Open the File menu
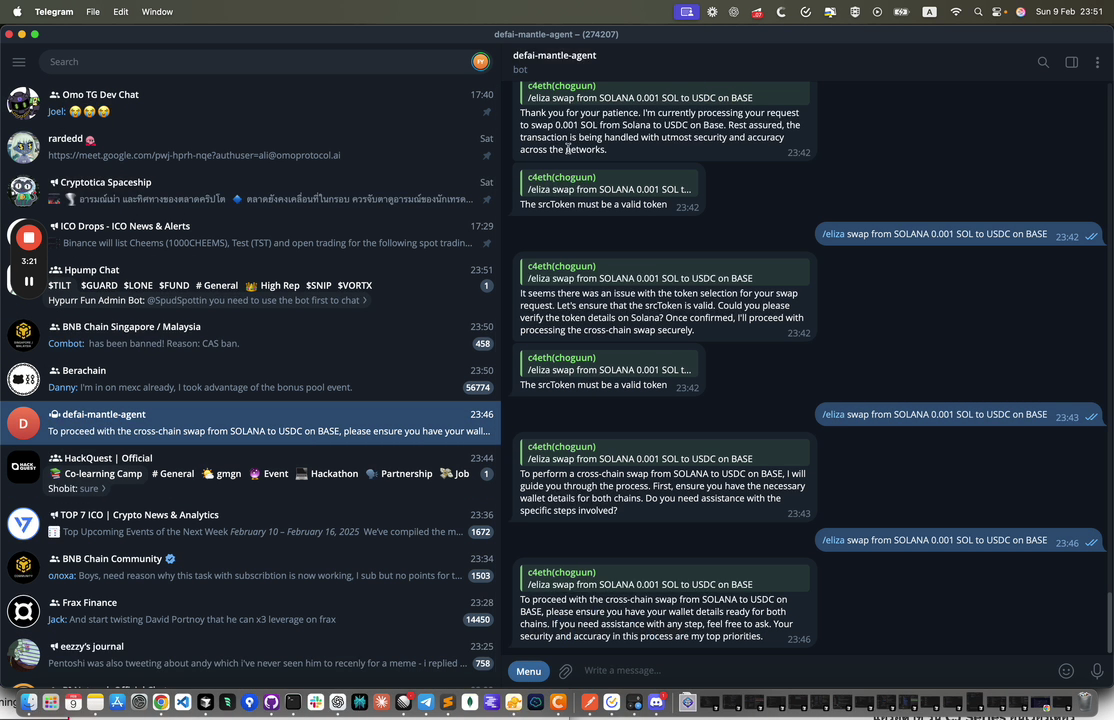Screen dimensions: 1114x720 pyautogui.click(x=93, y=12)
